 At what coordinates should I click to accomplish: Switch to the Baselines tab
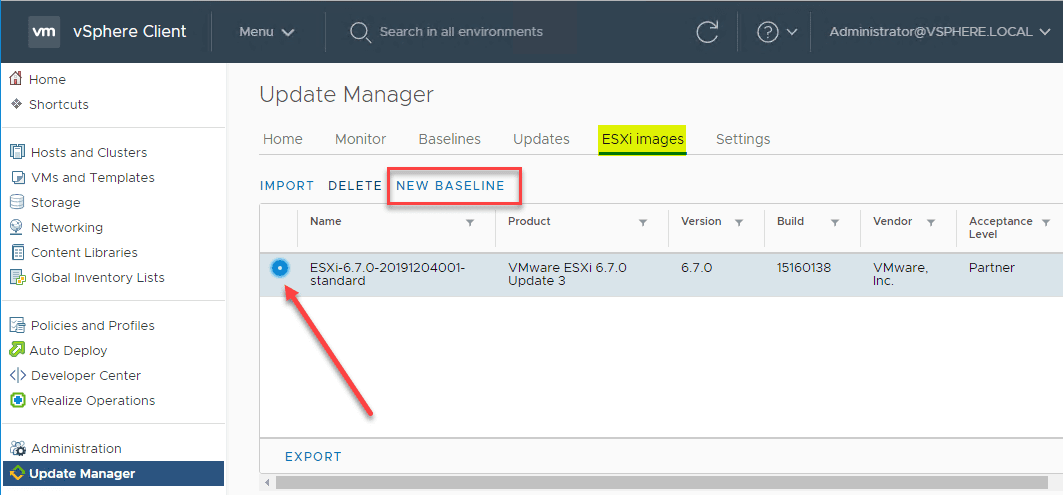point(449,139)
